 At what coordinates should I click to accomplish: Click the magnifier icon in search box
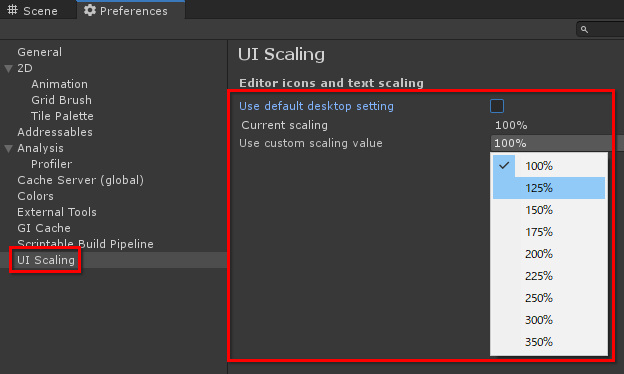click(x=584, y=29)
